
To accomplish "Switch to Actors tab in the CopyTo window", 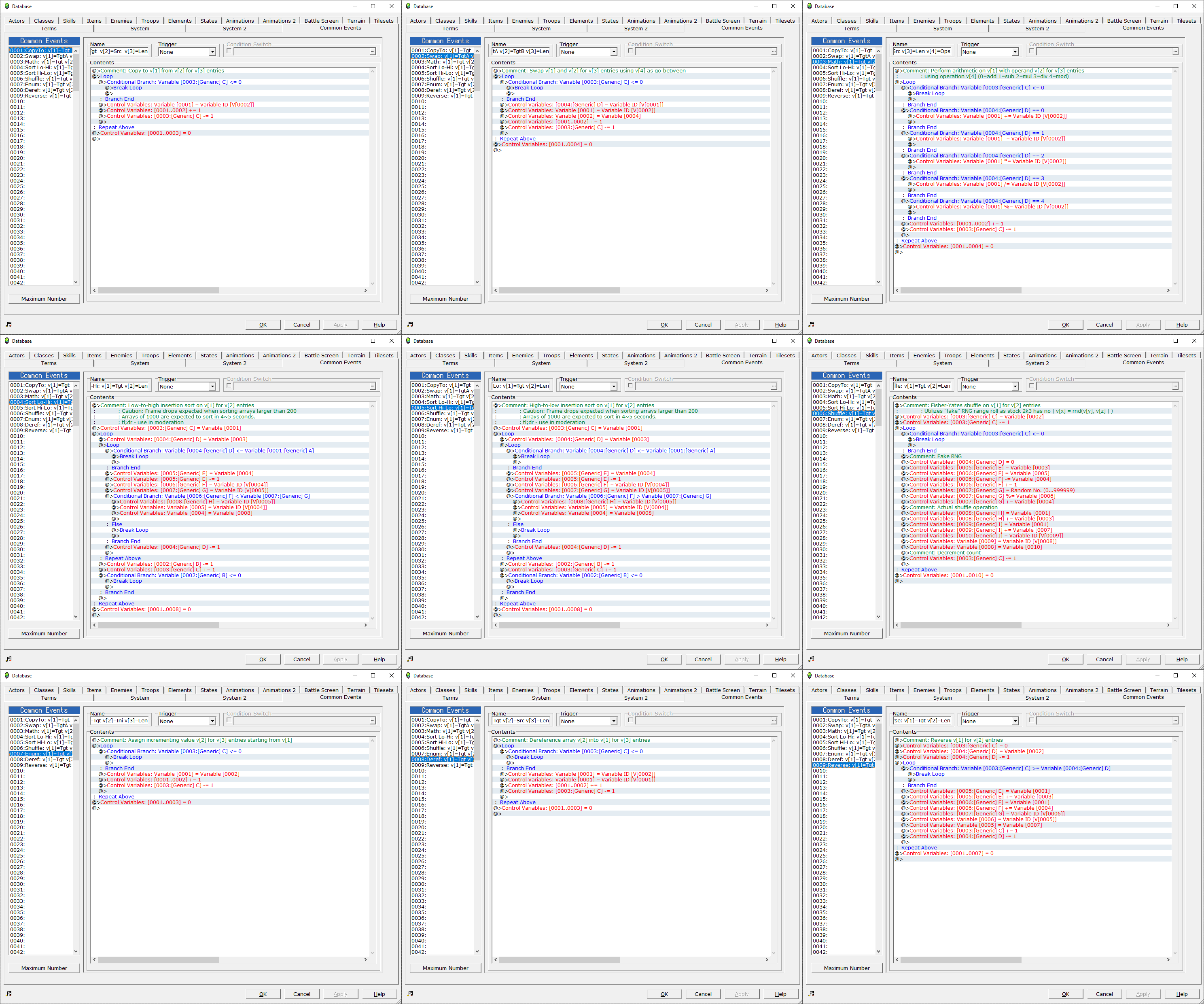I will [17, 21].
